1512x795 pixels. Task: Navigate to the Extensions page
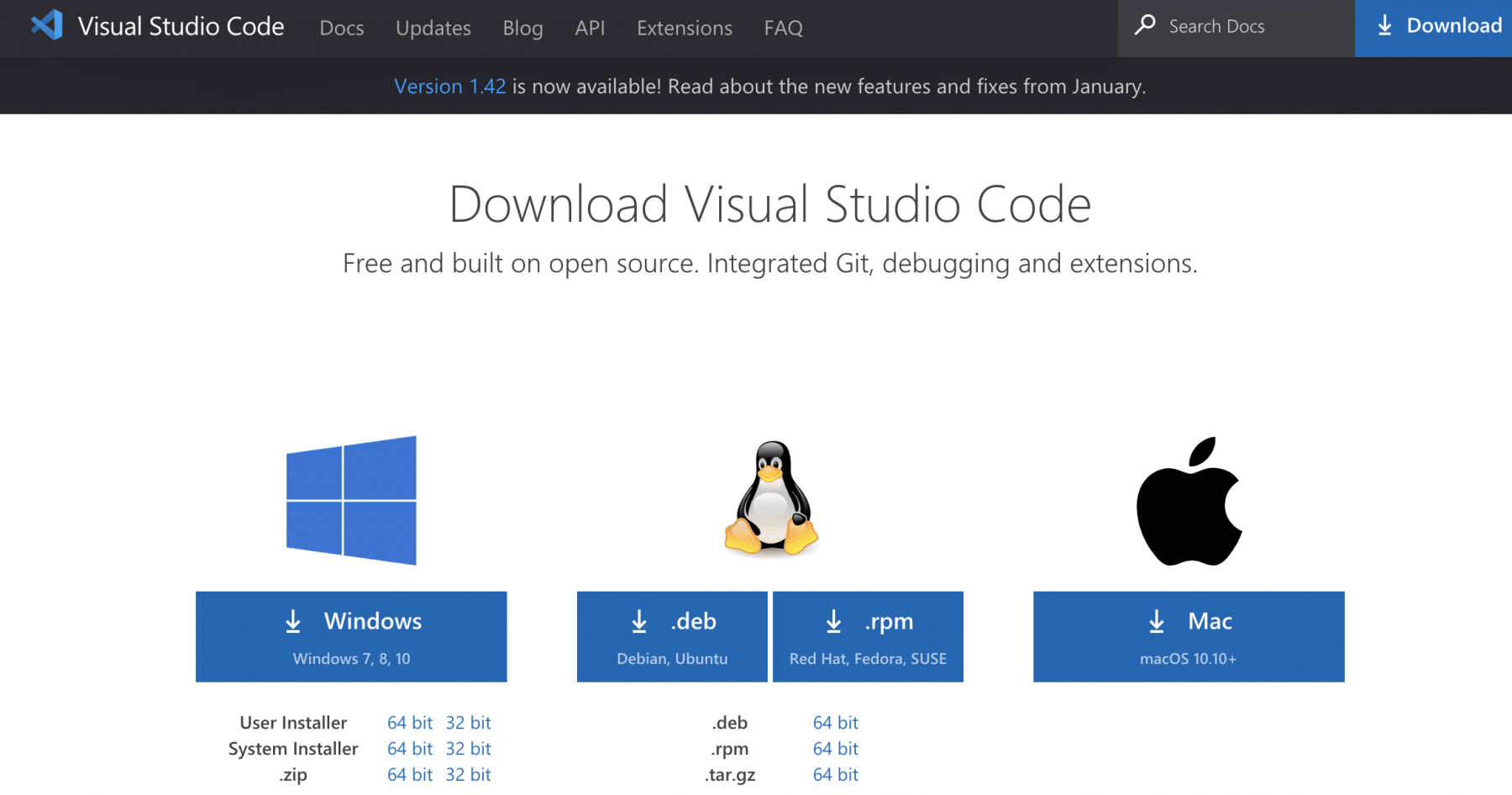tap(684, 28)
